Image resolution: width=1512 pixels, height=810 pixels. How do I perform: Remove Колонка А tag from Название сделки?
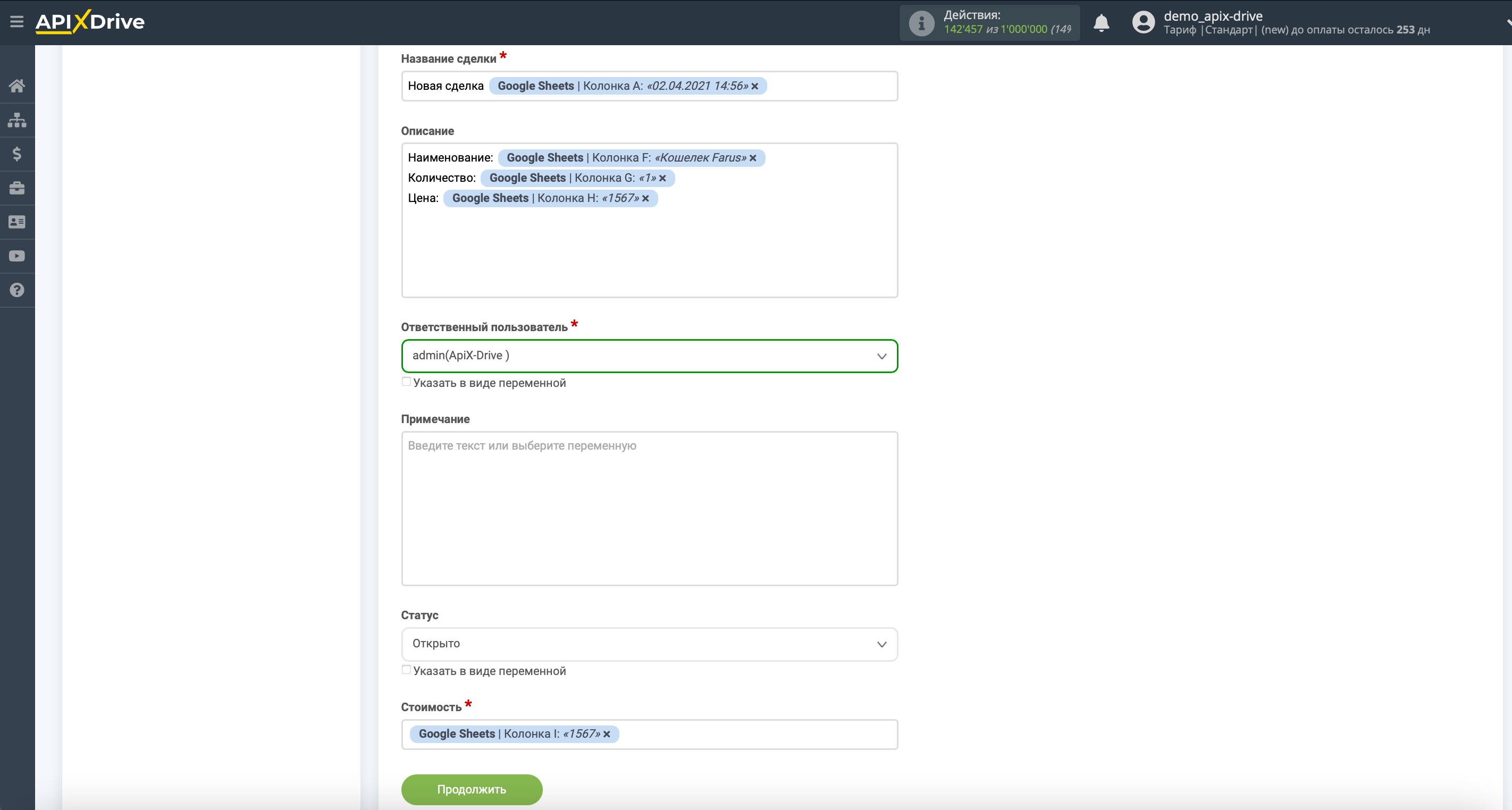tap(755, 86)
